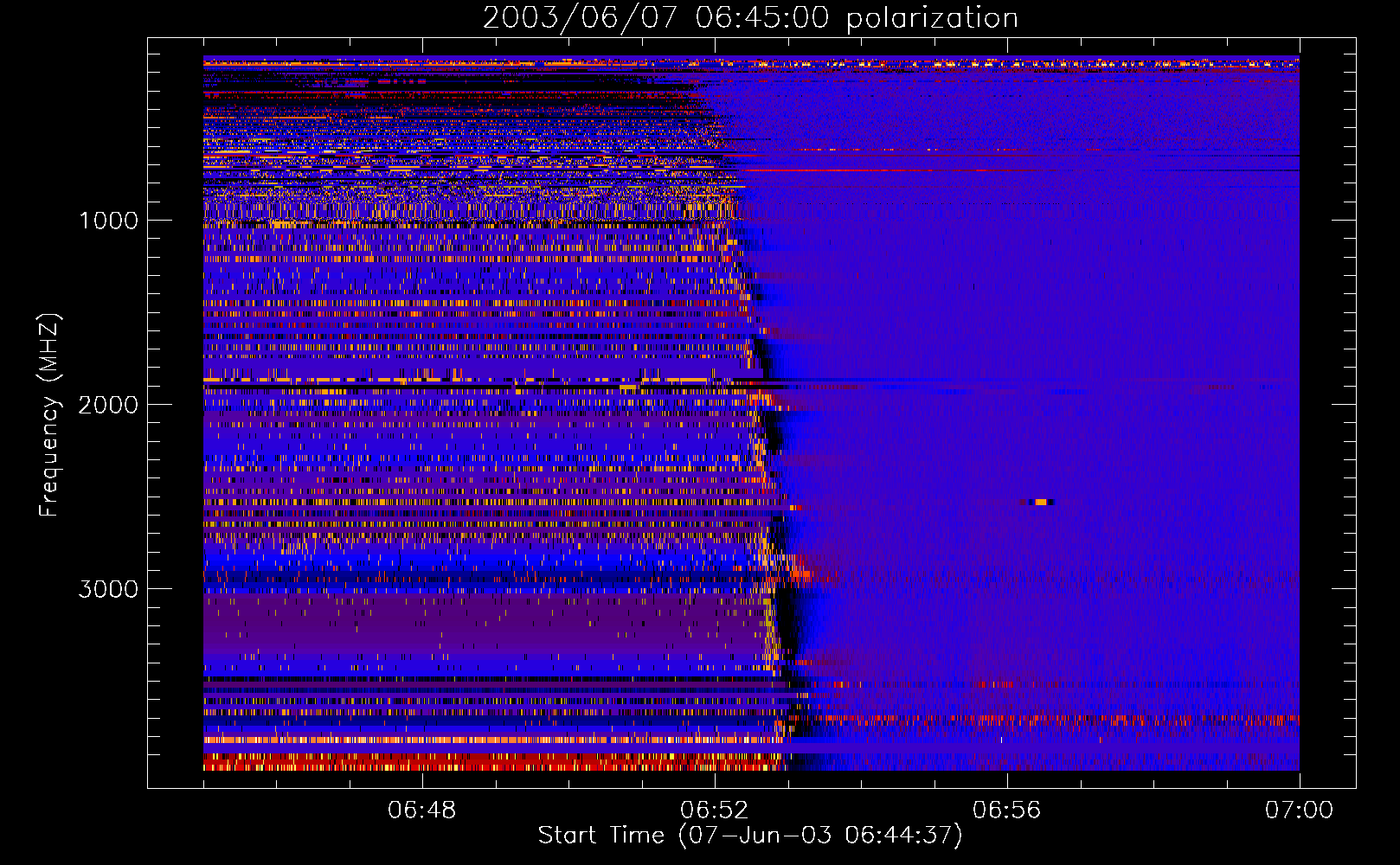Screen dimensions: 1400x865
Task: Click the 3000 frequency tick label
Action: coord(108,589)
